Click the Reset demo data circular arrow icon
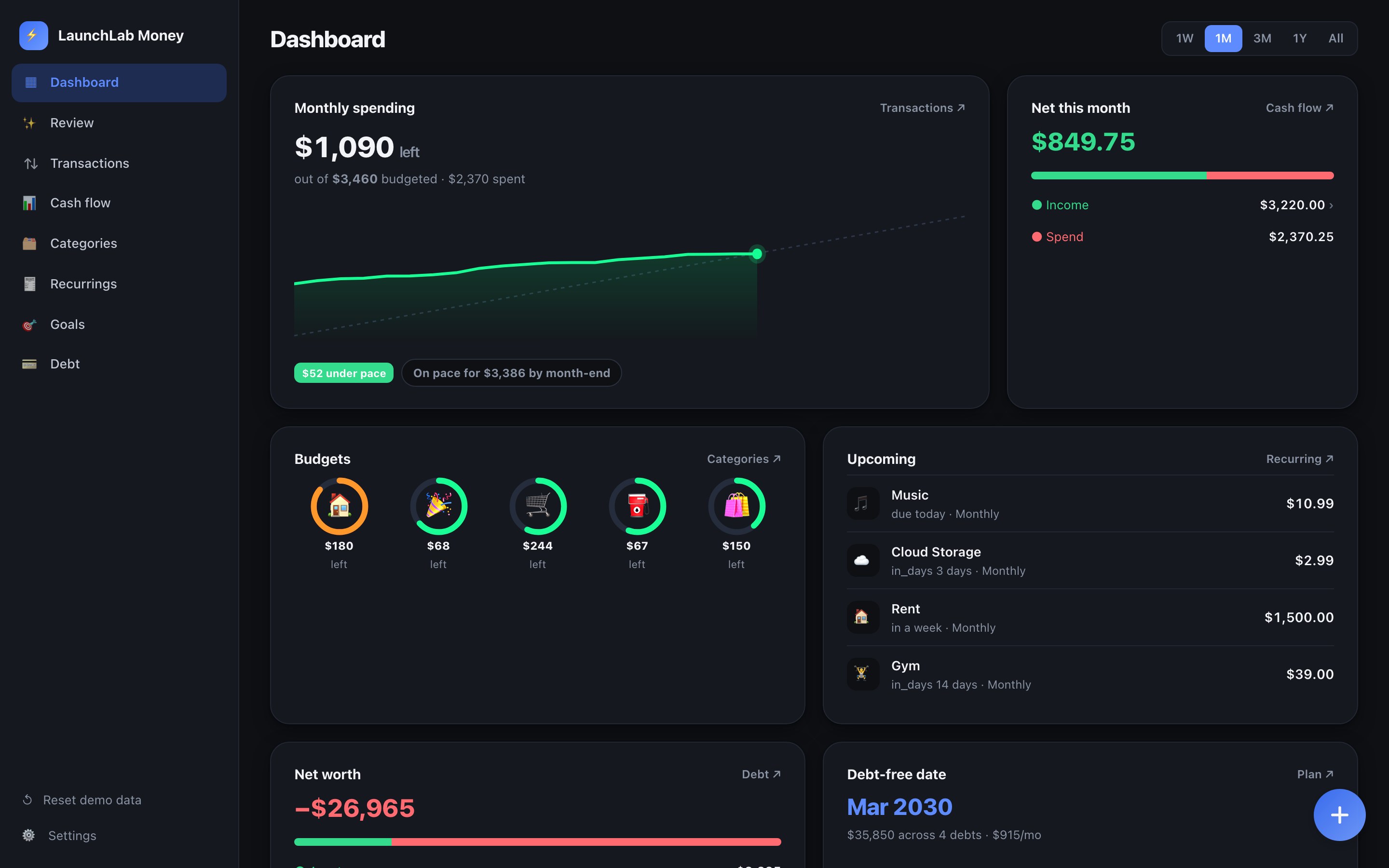The width and height of the screenshot is (1389, 868). pyautogui.click(x=27, y=800)
